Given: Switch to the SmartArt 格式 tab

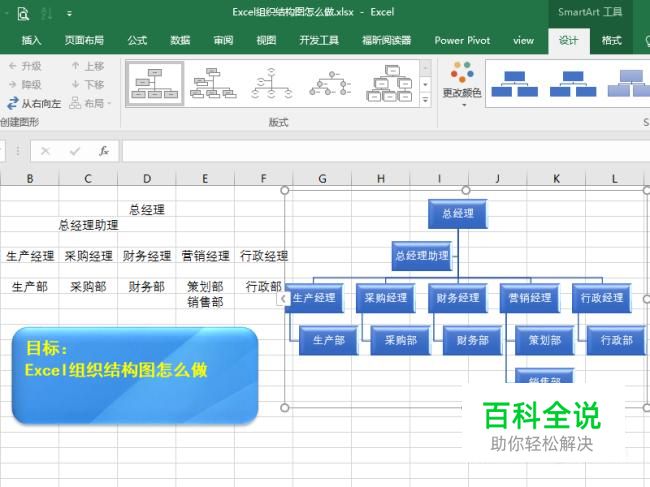Looking at the screenshot, I should [611, 40].
